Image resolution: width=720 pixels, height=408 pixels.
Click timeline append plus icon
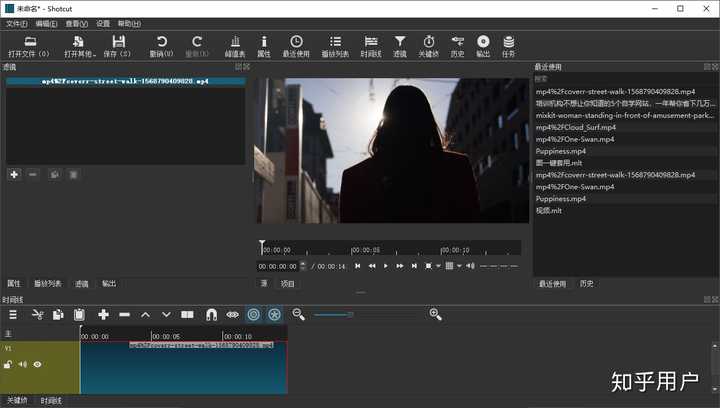[103, 314]
